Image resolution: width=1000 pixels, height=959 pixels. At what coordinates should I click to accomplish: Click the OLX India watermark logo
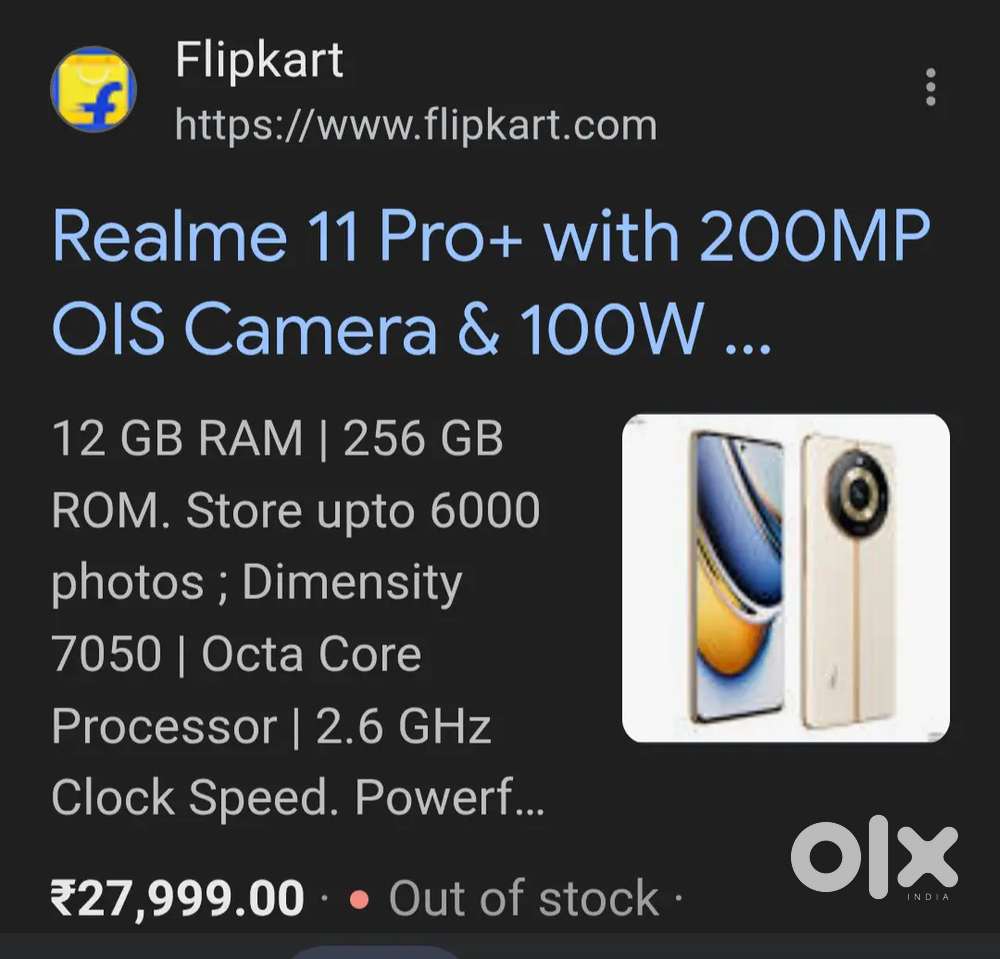874,858
